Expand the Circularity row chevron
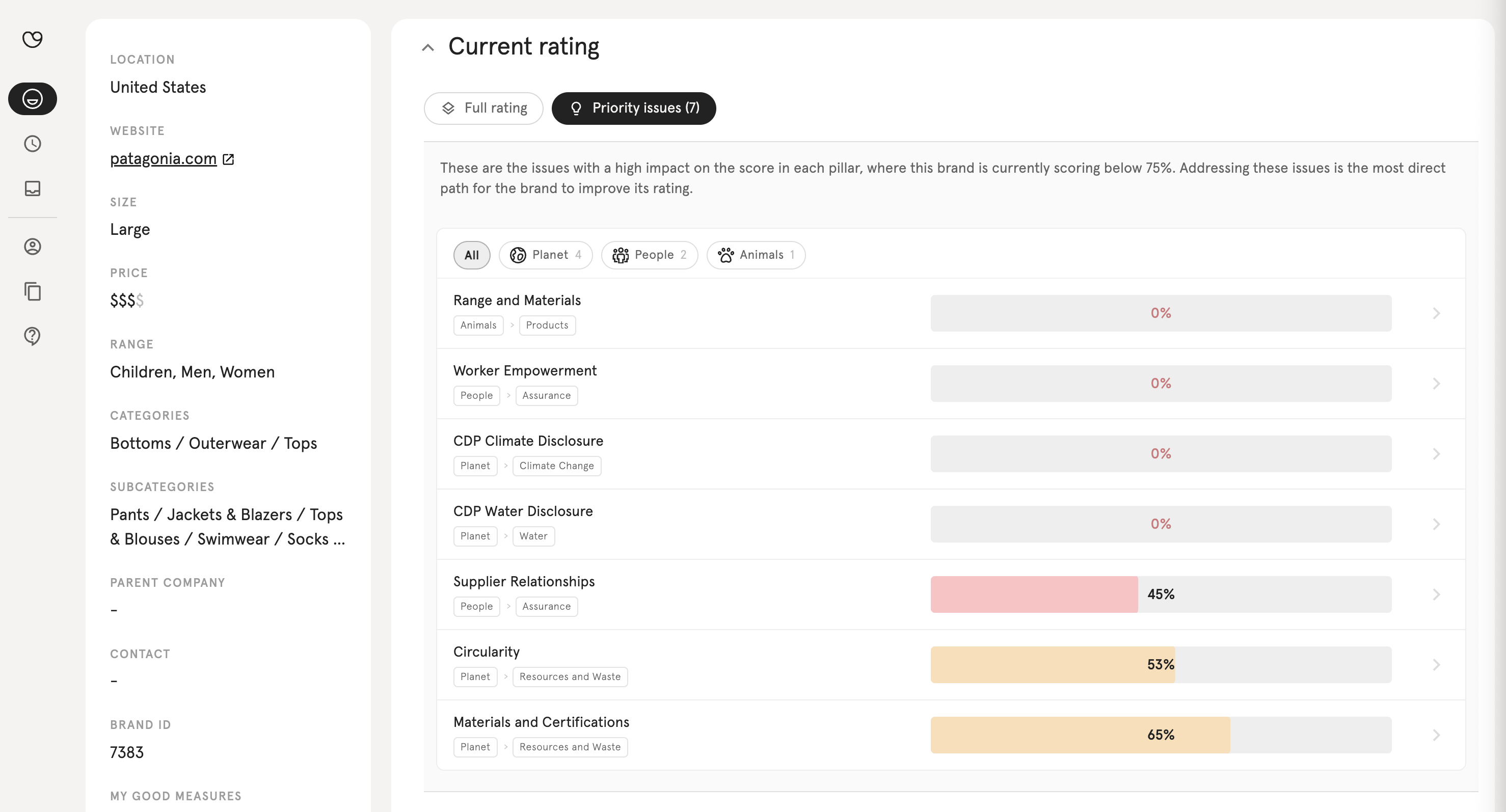The width and height of the screenshot is (1506, 812). pos(1436,665)
